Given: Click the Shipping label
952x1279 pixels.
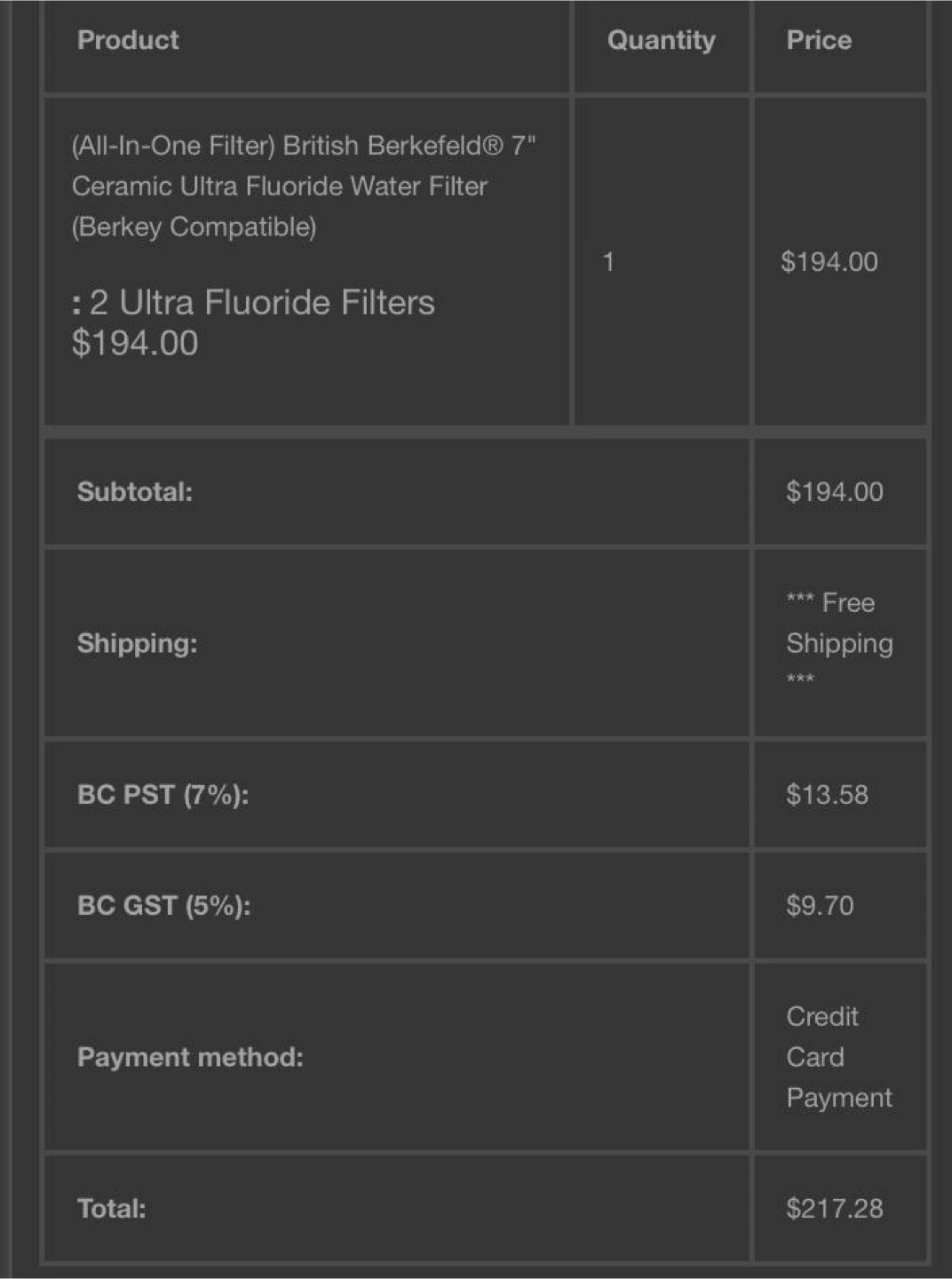Looking at the screenshot, I should click(x=137, y=643).
